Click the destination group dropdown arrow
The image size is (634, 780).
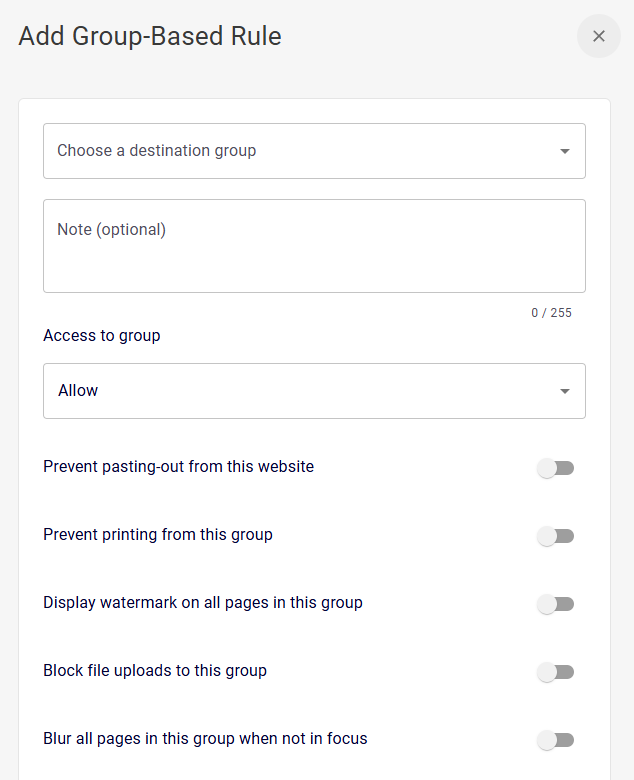[x=565, y=151]
